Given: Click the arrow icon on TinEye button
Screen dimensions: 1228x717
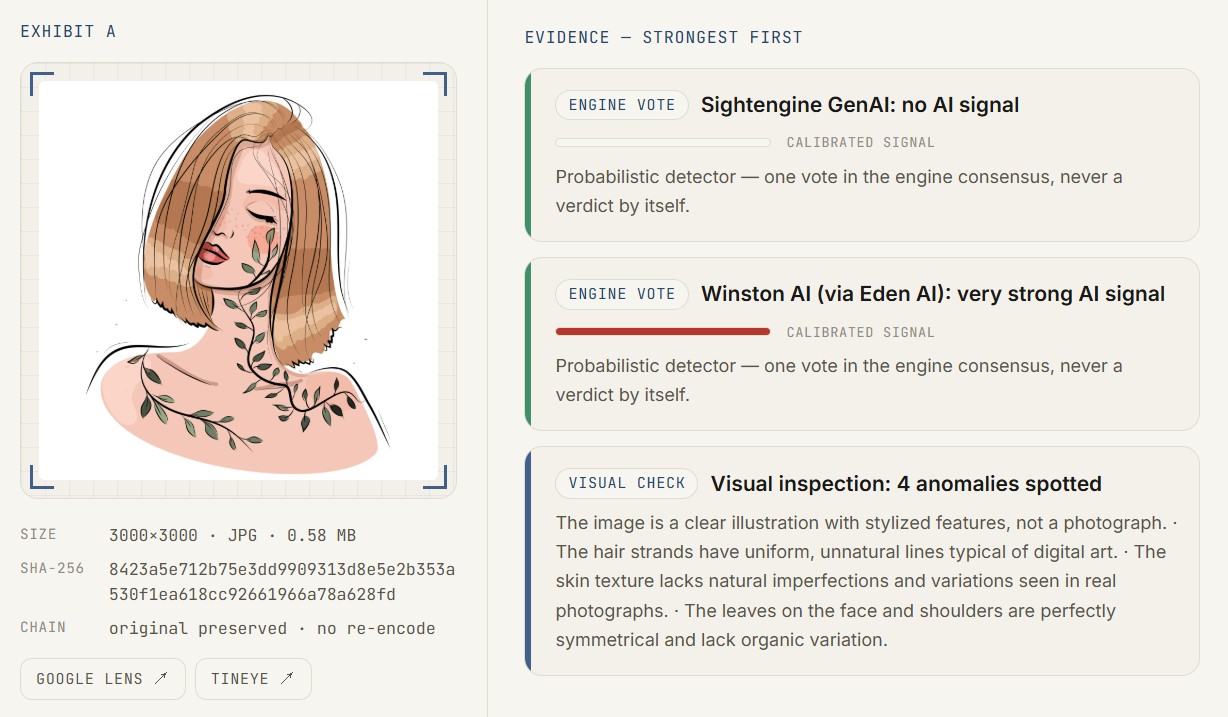Looking at the screenshot, I should coord(287,679).
